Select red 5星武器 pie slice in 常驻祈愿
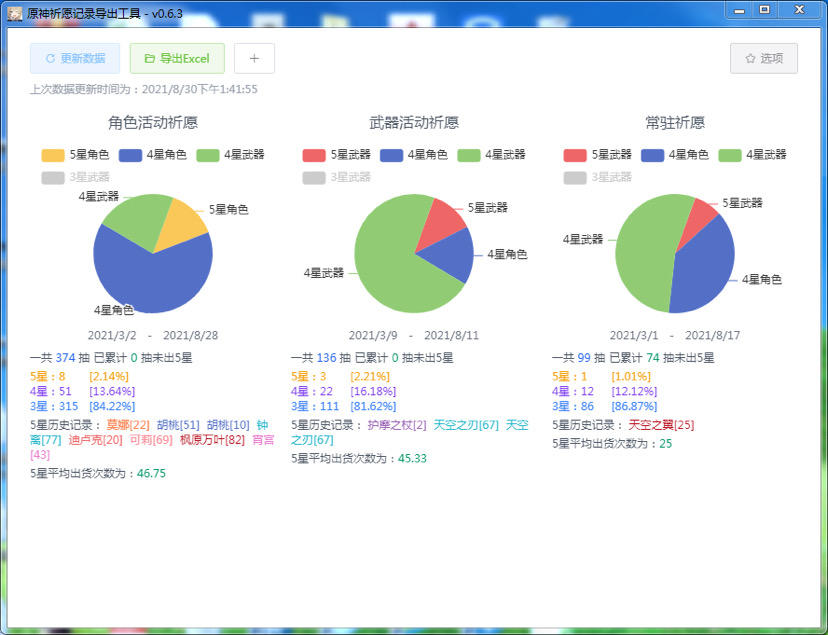This screenshot has height=635, width=828. tap(697, 219)
